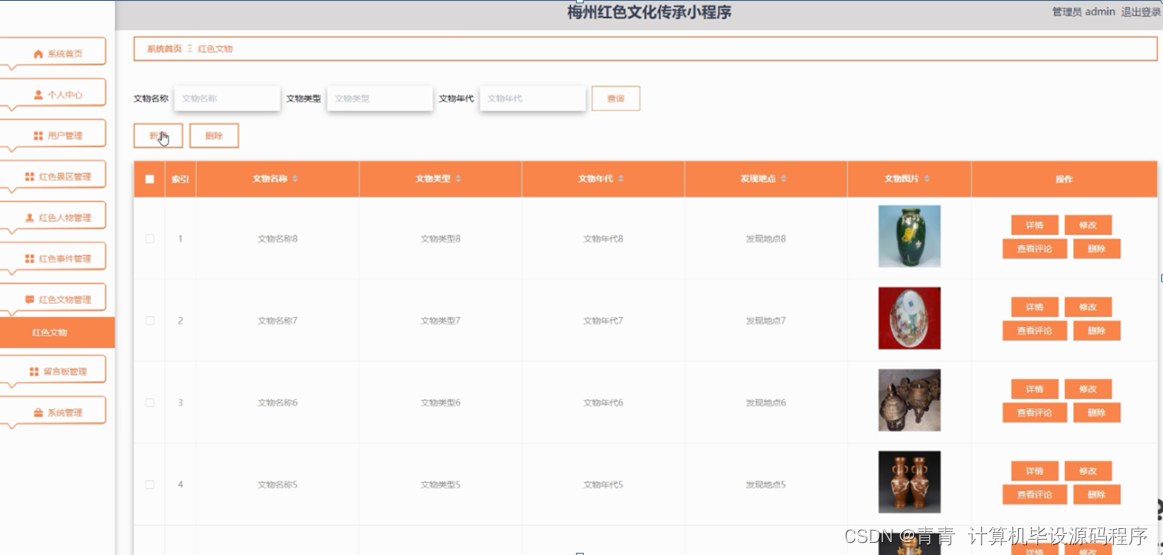Check the box for row 文物名称7
The height and width of the screenshot is (555, 1163).
point(150,321)
